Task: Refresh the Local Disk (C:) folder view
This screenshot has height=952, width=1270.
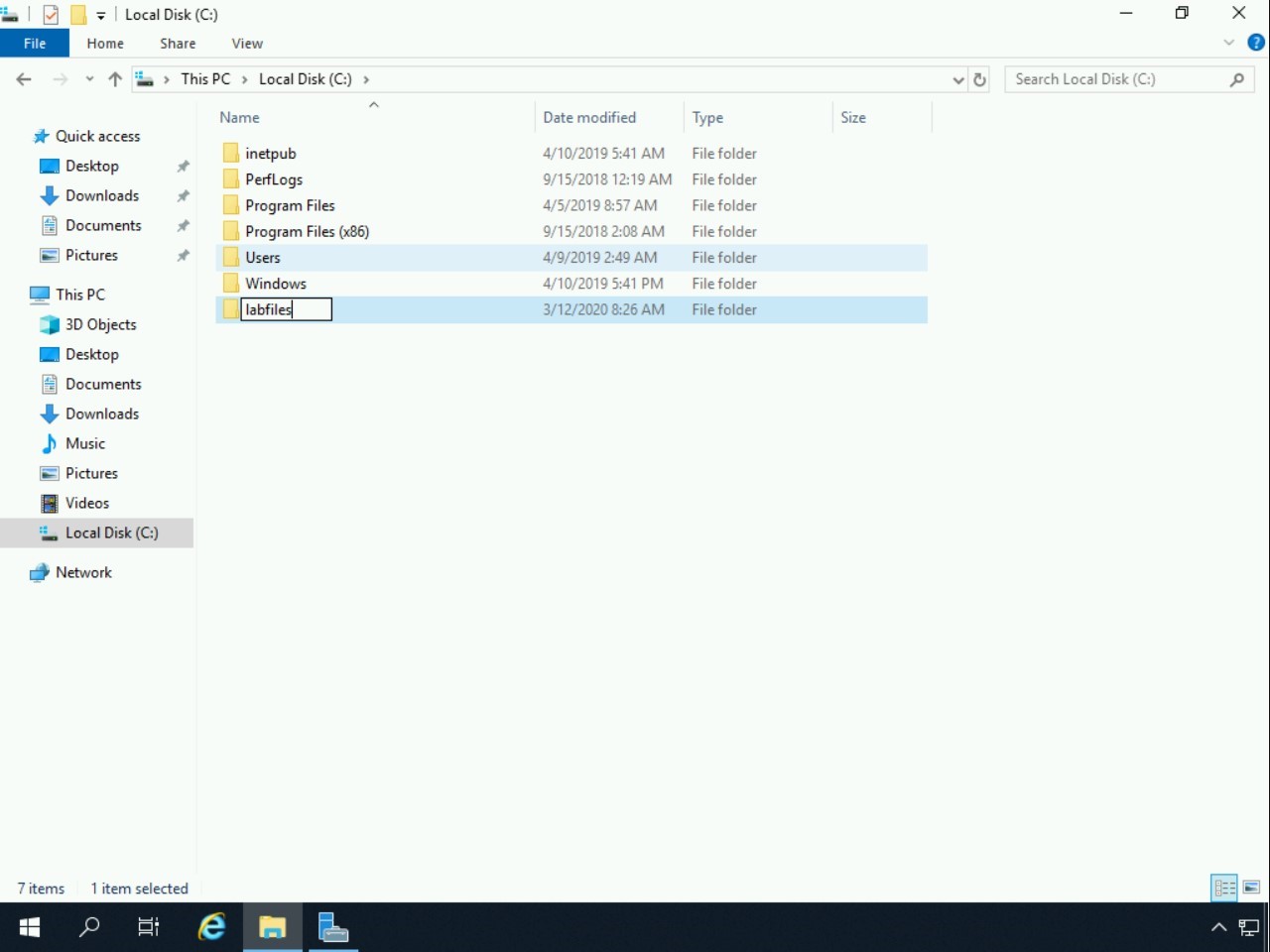Action: (980, 79)
